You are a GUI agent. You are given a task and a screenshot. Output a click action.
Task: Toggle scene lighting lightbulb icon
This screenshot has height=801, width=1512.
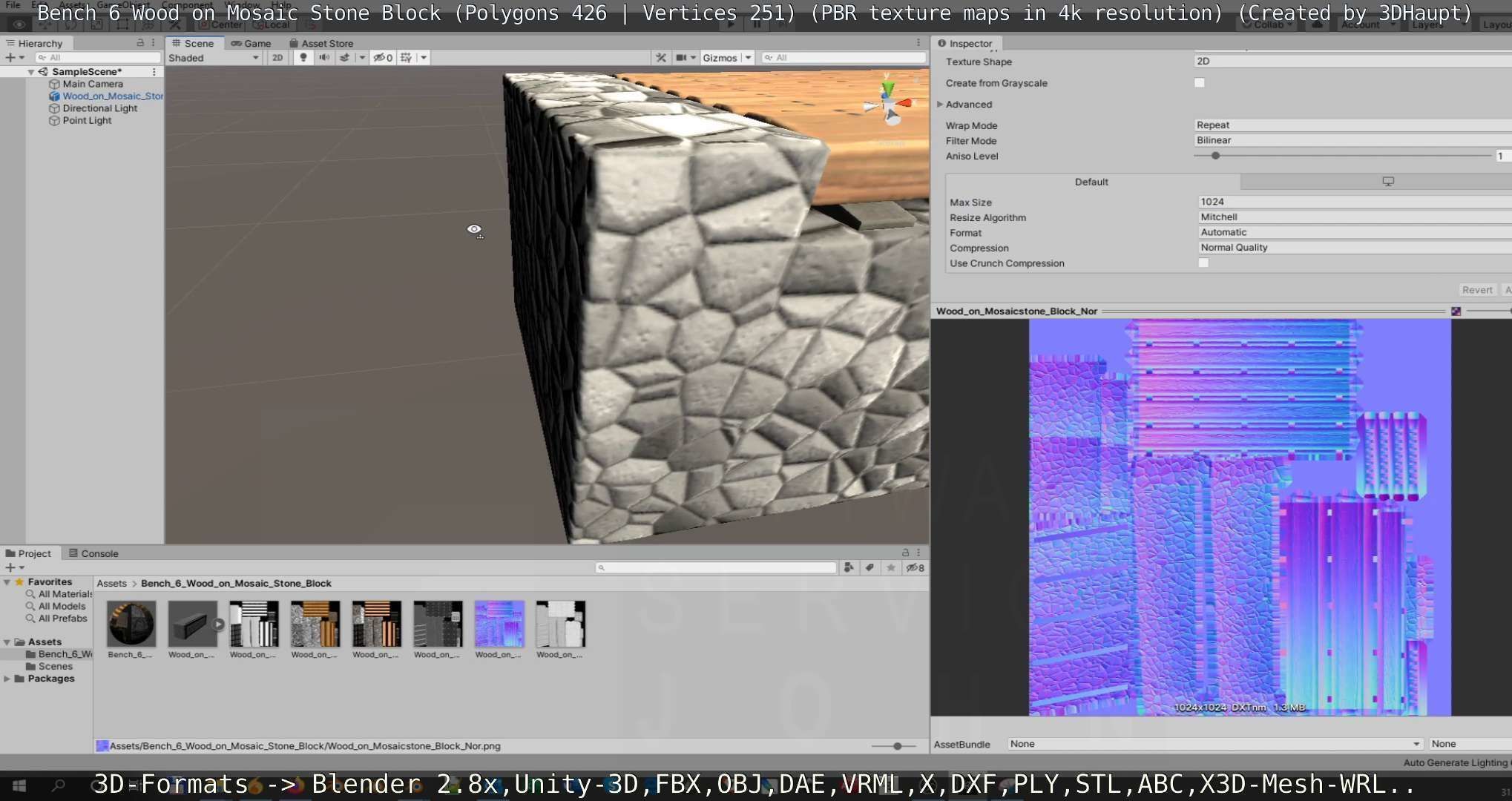coord(303,58)
